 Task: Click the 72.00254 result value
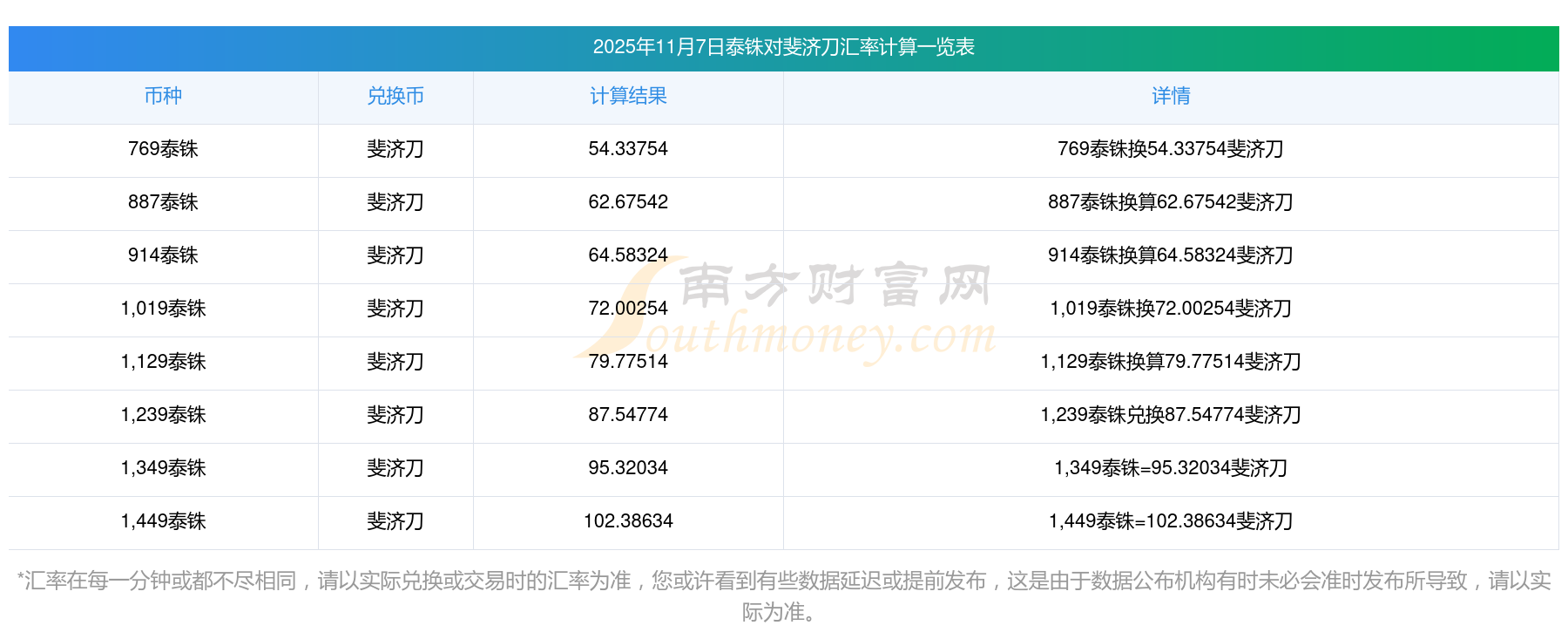tap(628, 309)
